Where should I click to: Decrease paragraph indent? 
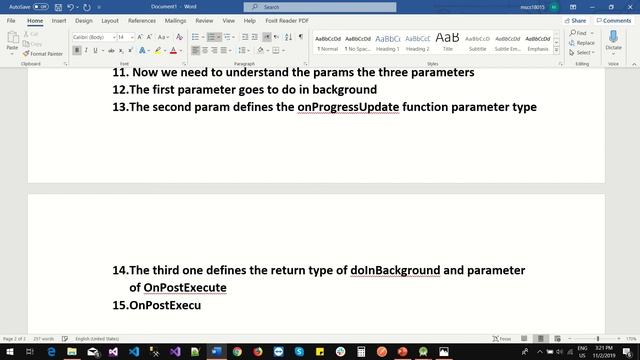click(244, 37)
